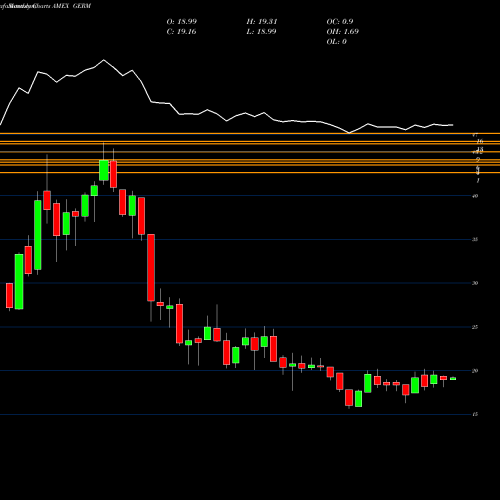The image size is (500, 500).
Task: Click the OH: 1.69 reading
Action: coord(343,32)
